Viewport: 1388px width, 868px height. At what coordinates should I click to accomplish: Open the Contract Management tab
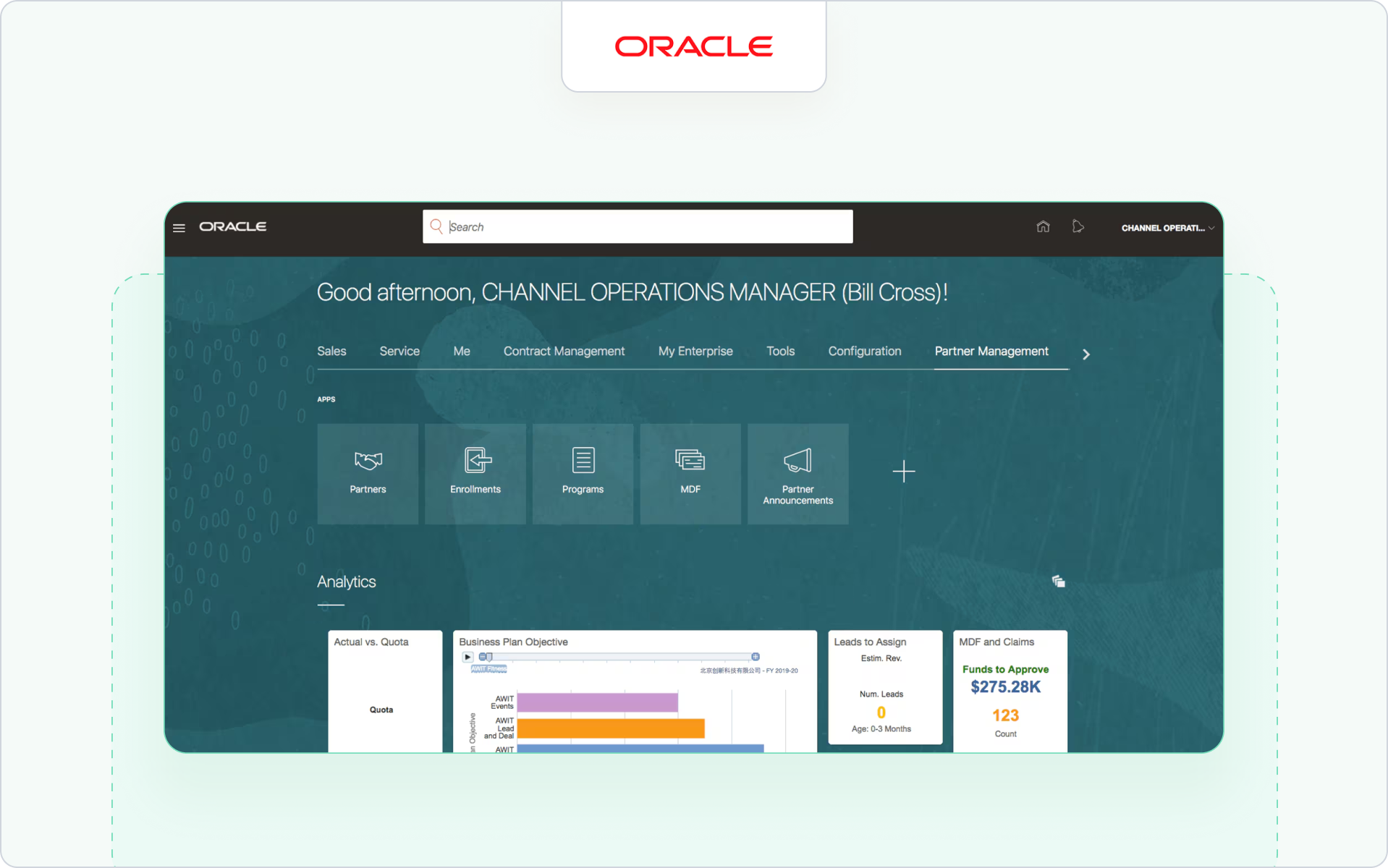[564, 351]
